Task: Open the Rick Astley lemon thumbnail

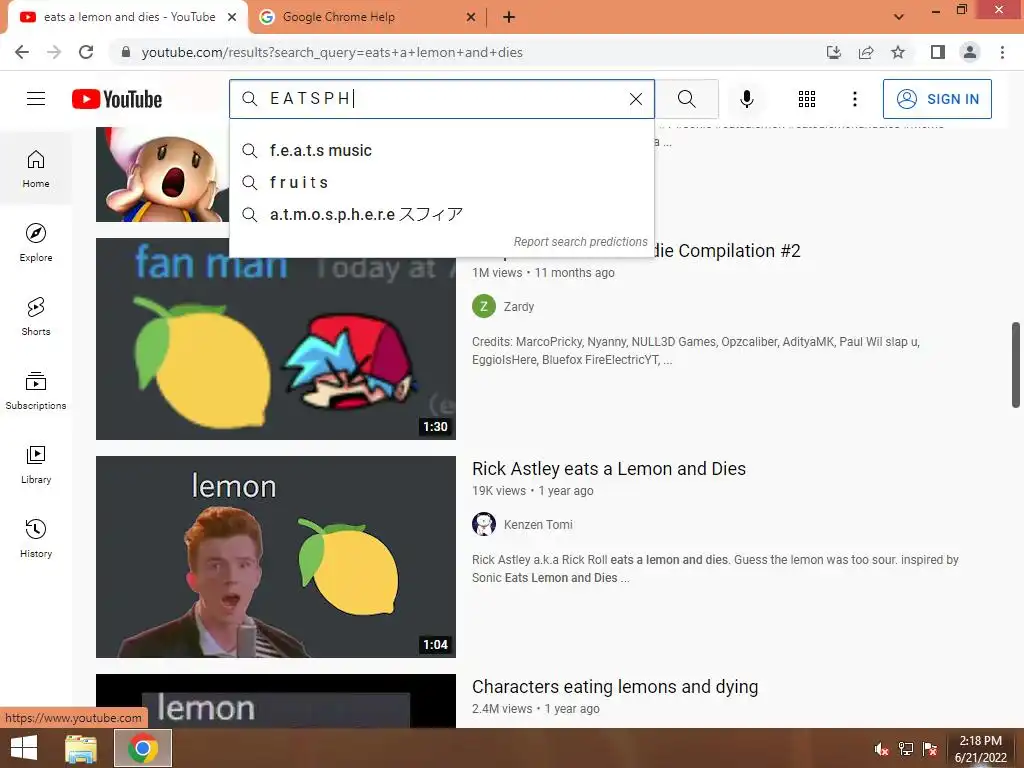Action: pos(276,556)
